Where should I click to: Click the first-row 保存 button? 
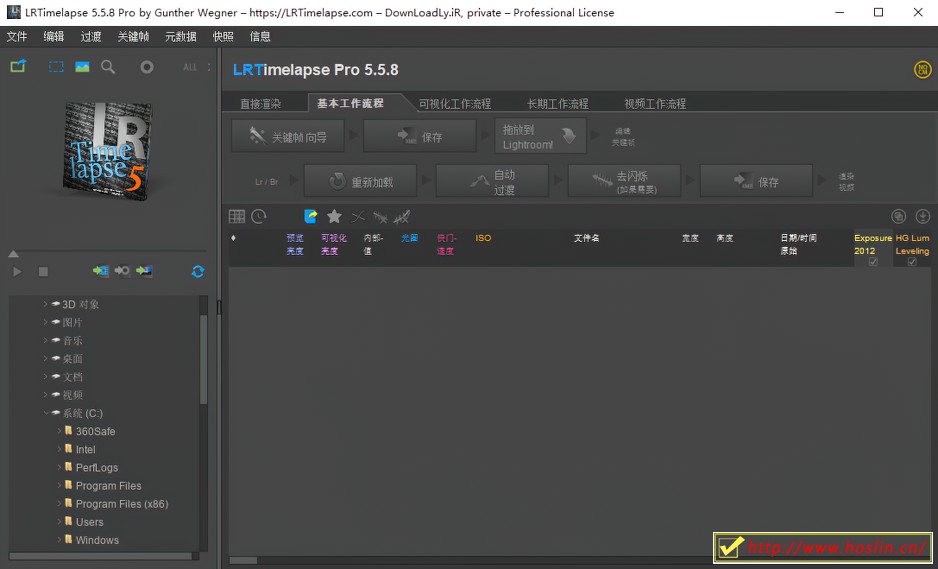(x=420, y=137)
